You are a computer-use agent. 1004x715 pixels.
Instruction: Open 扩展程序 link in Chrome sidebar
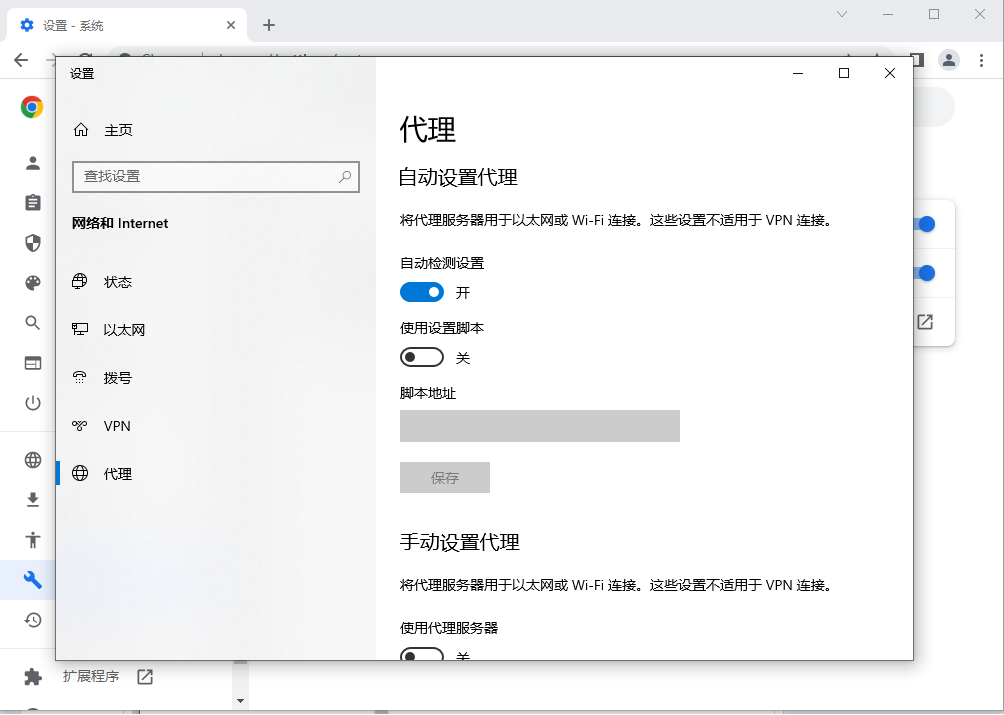[91, 676]
